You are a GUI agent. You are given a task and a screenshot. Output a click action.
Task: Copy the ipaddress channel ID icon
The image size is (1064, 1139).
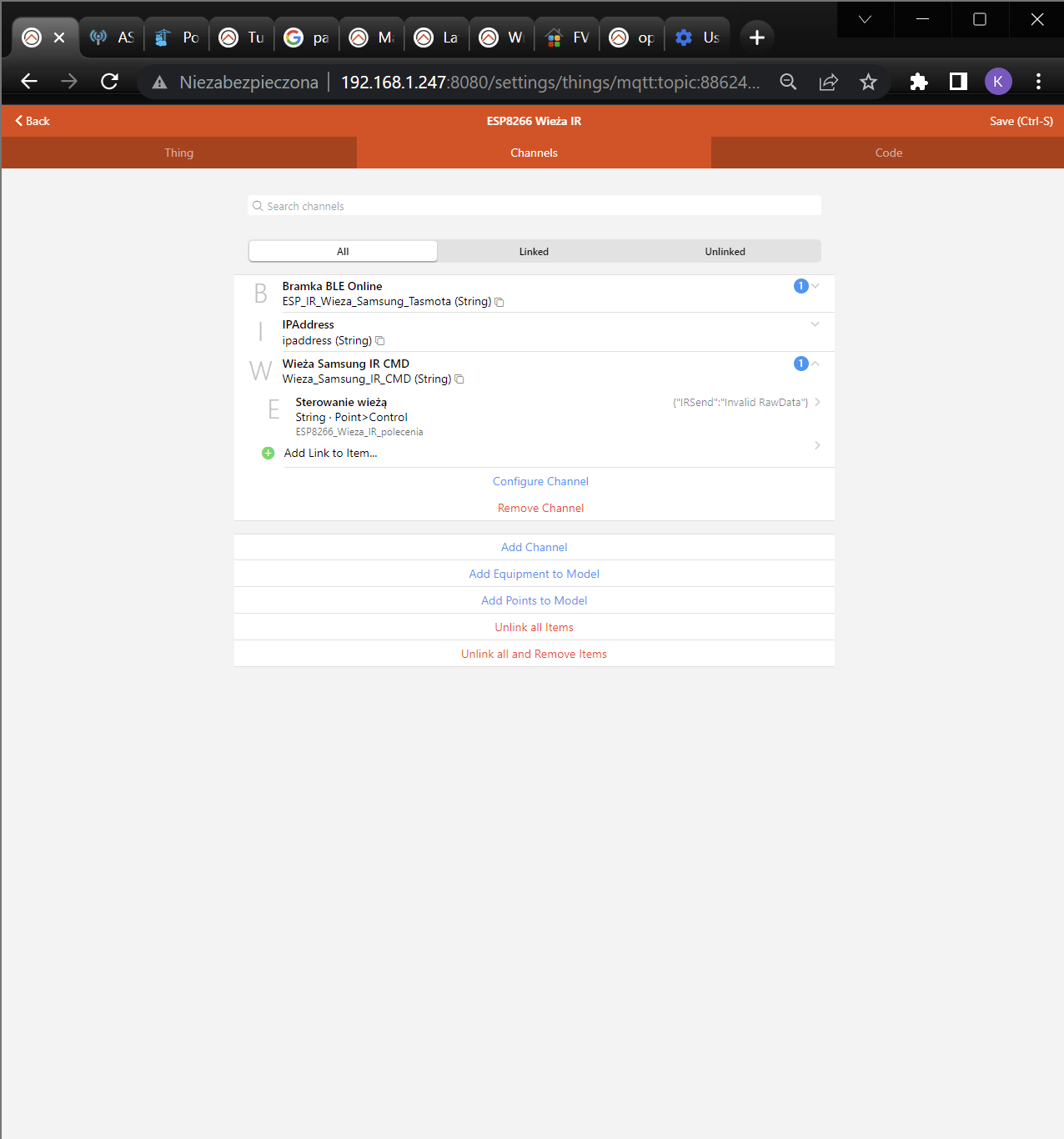380,340
